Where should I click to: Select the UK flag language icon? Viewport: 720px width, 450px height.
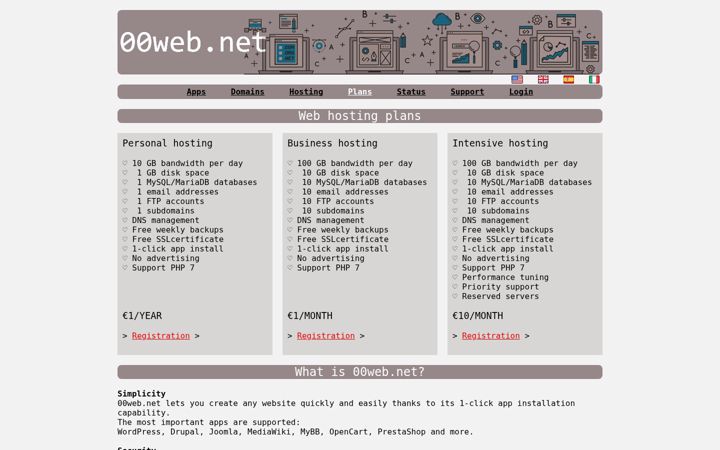tap(543, 79)
